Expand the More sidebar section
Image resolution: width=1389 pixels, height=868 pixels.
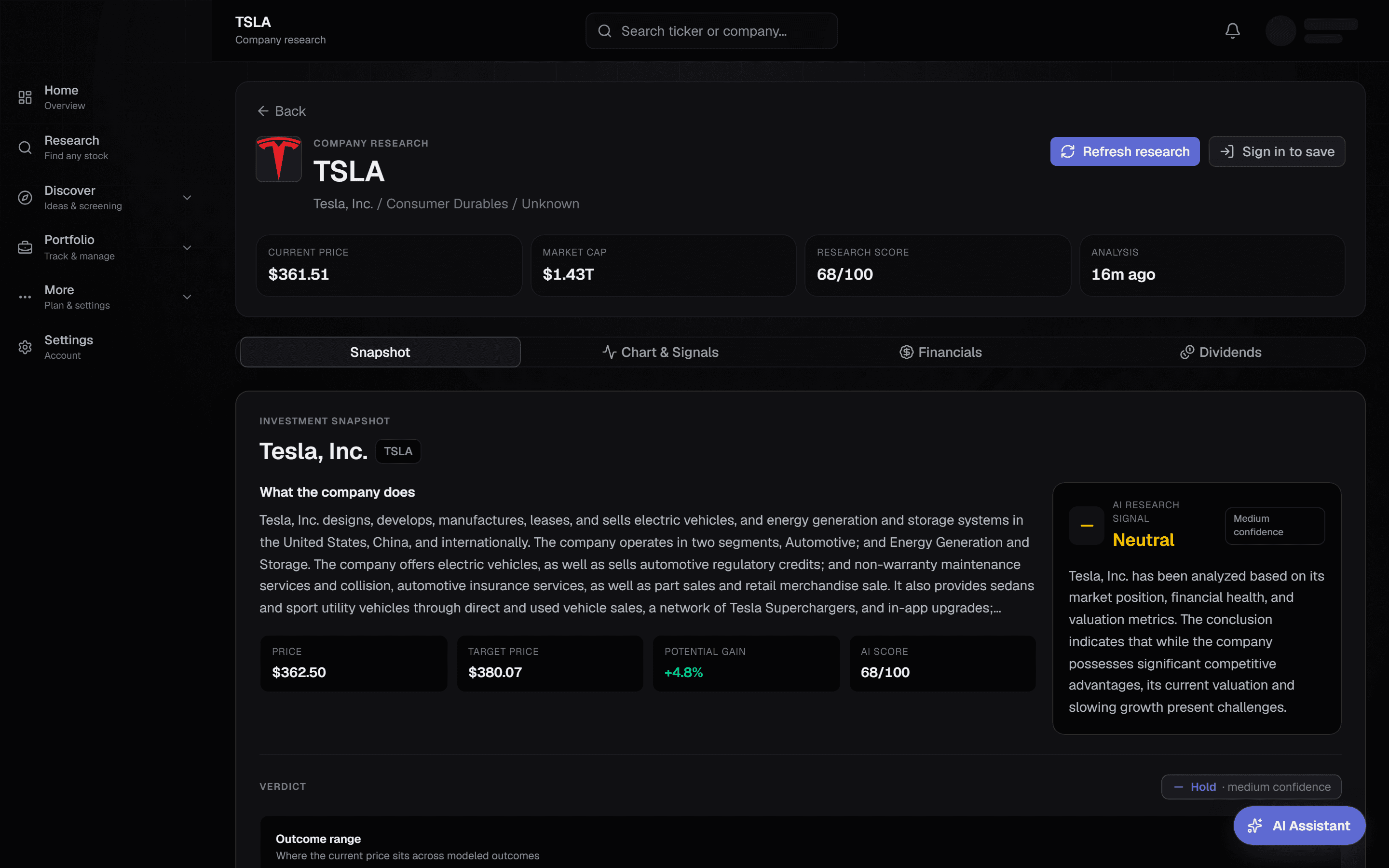click(x=187, y=297)
